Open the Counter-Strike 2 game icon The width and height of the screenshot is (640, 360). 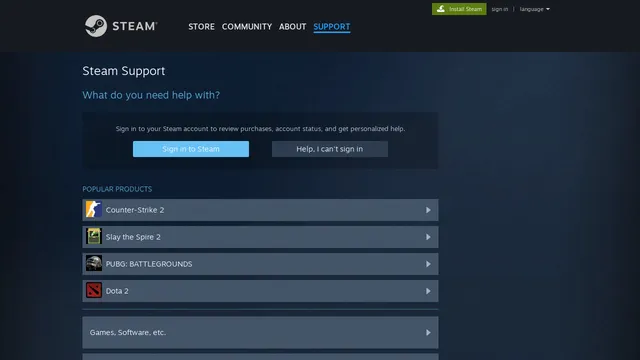93,209
